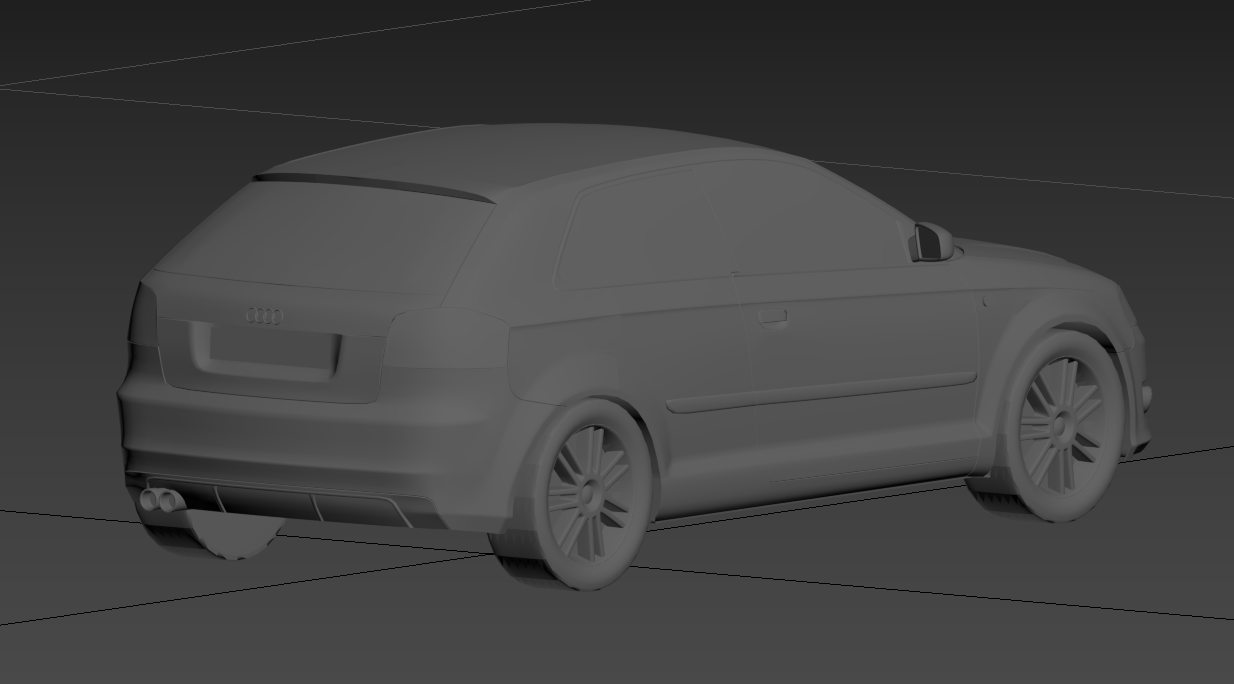Select the roof spoiler above the rear window
Viewport: 1234px width, 684px height.
click(x=375, y=187)
